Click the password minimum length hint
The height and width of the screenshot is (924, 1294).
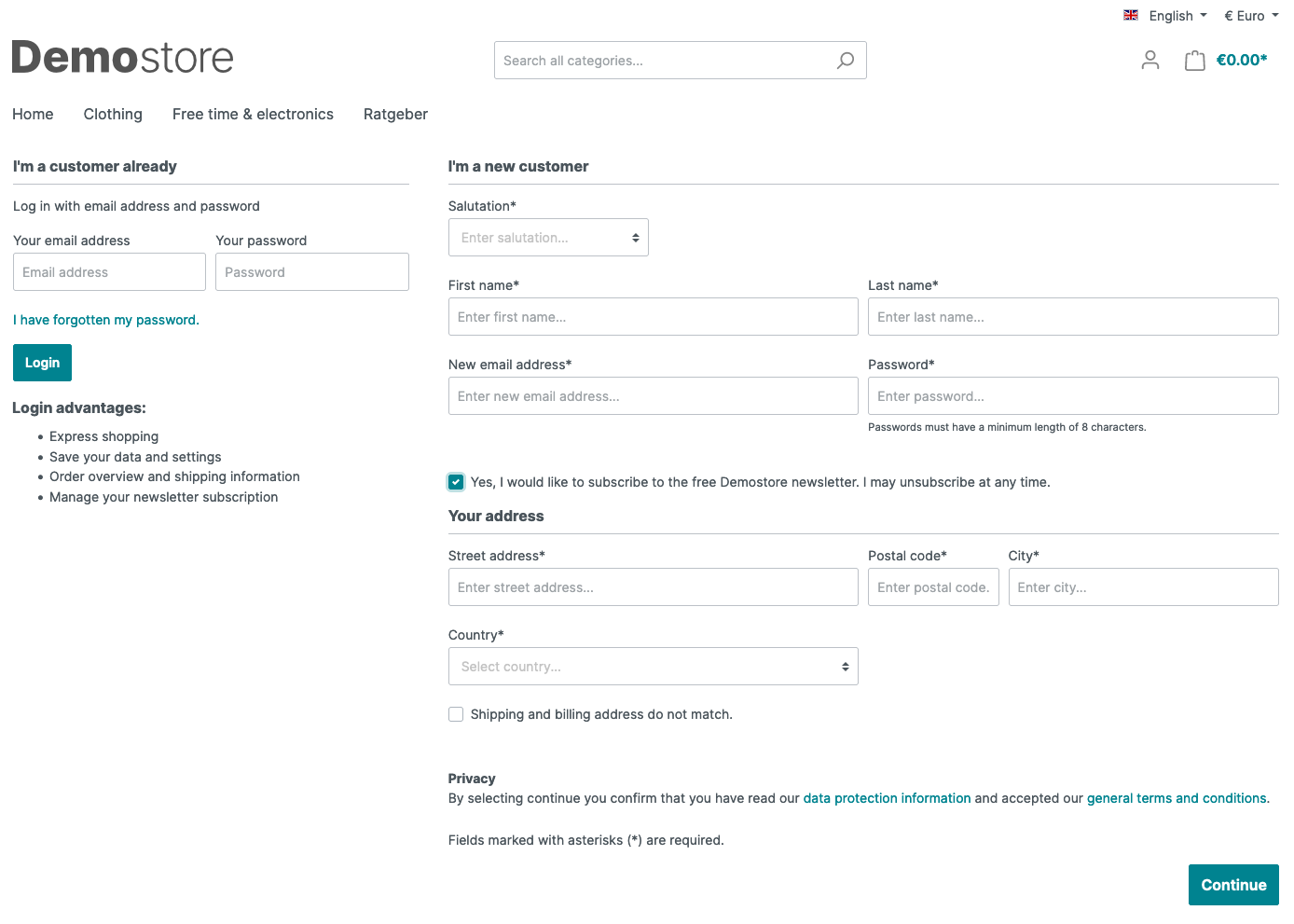[1007, 427]
